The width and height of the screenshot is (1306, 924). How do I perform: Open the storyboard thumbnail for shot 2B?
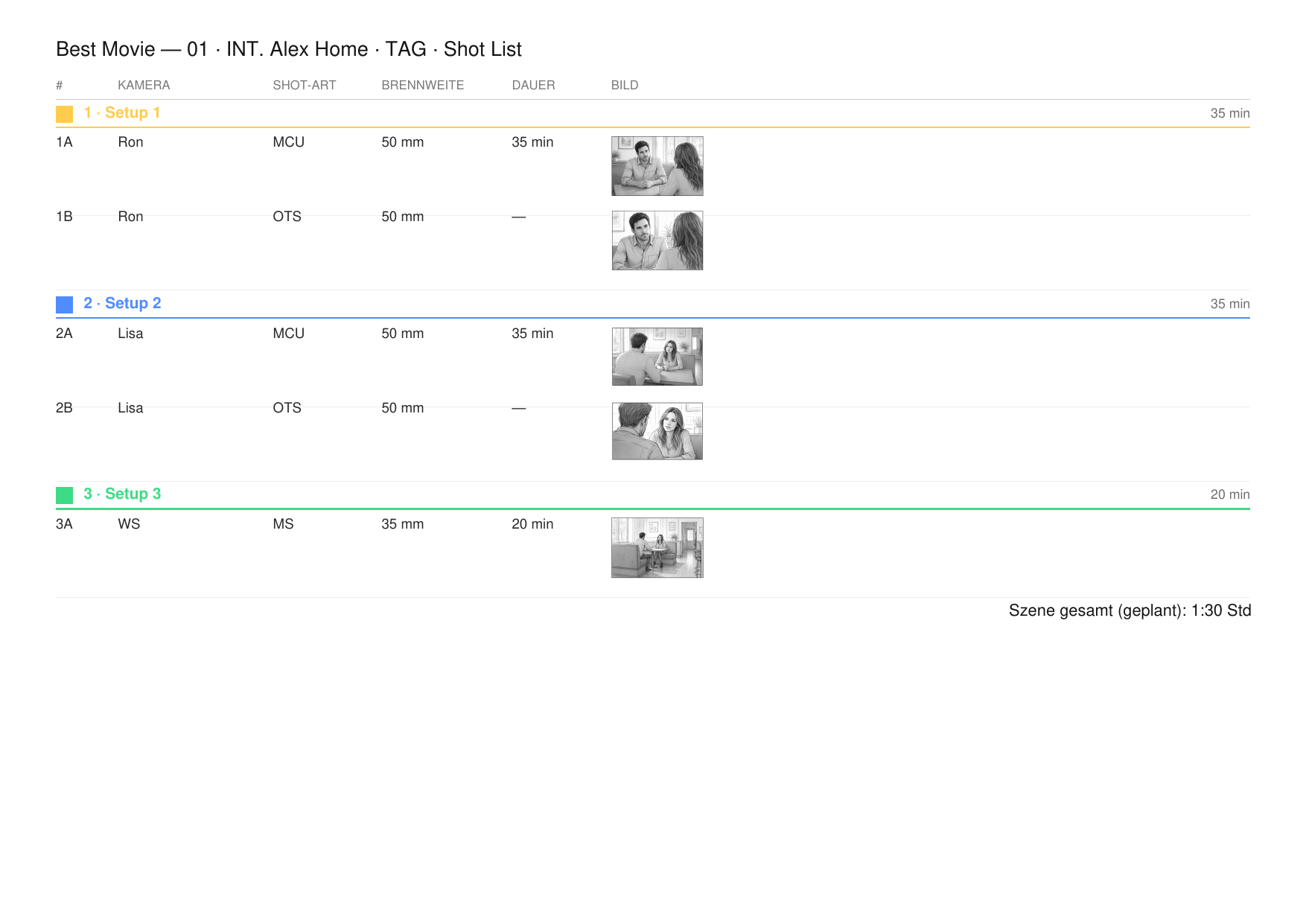pyautogui.click(x=657, y=431)
